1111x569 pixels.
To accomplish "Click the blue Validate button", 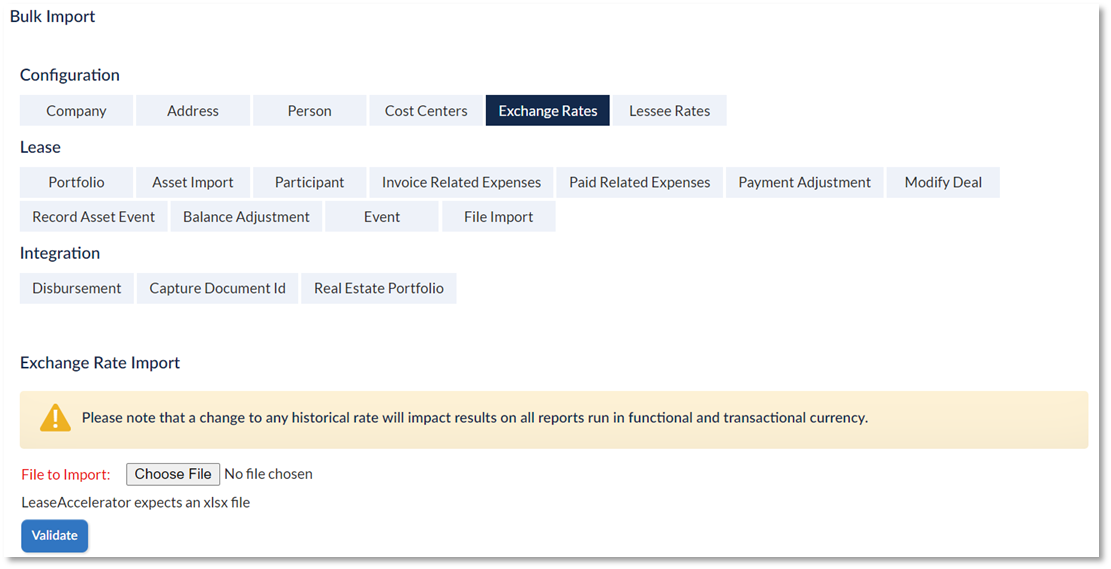I will point(55,536).
